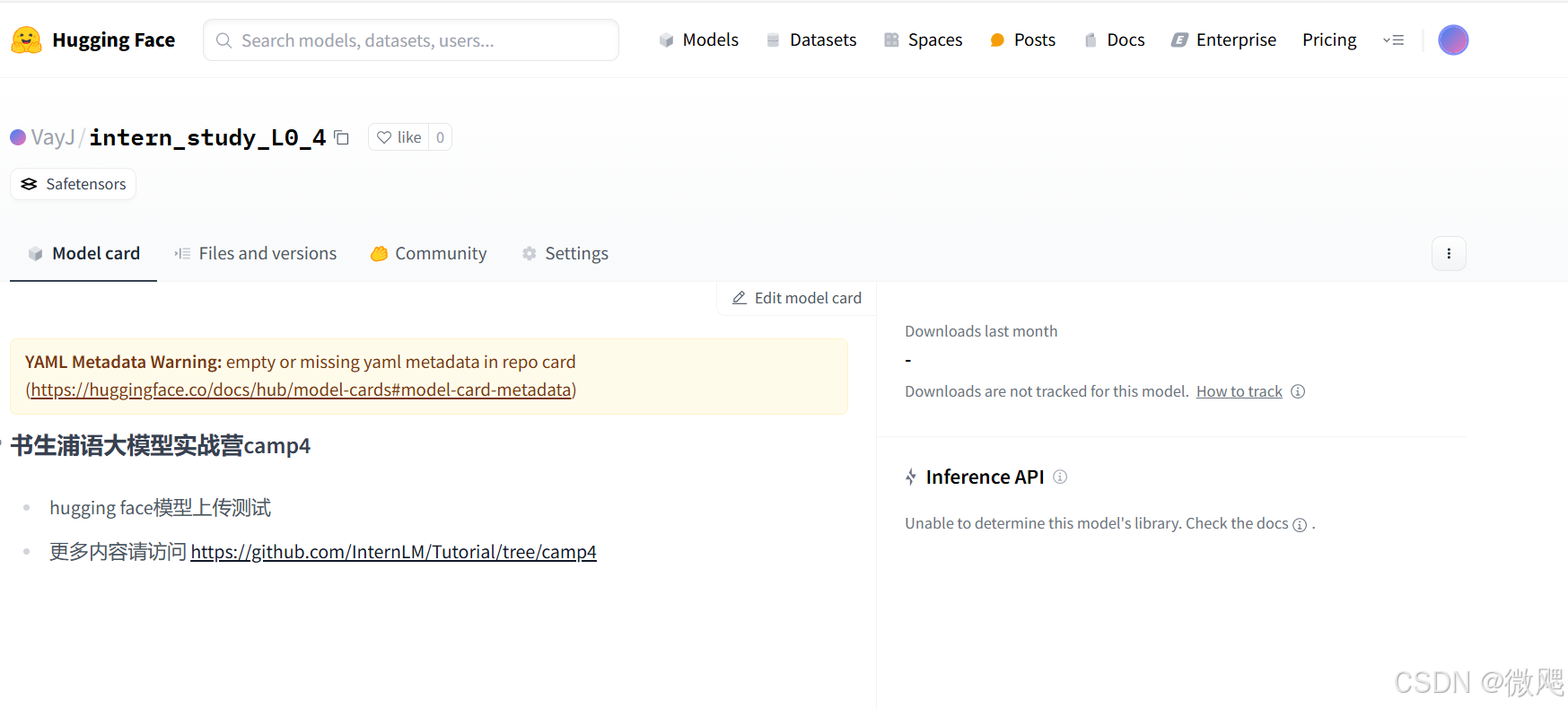Click the info icon beside Inference API
This screenshot has height=709, width=1568.
(x=1060, y=477)
